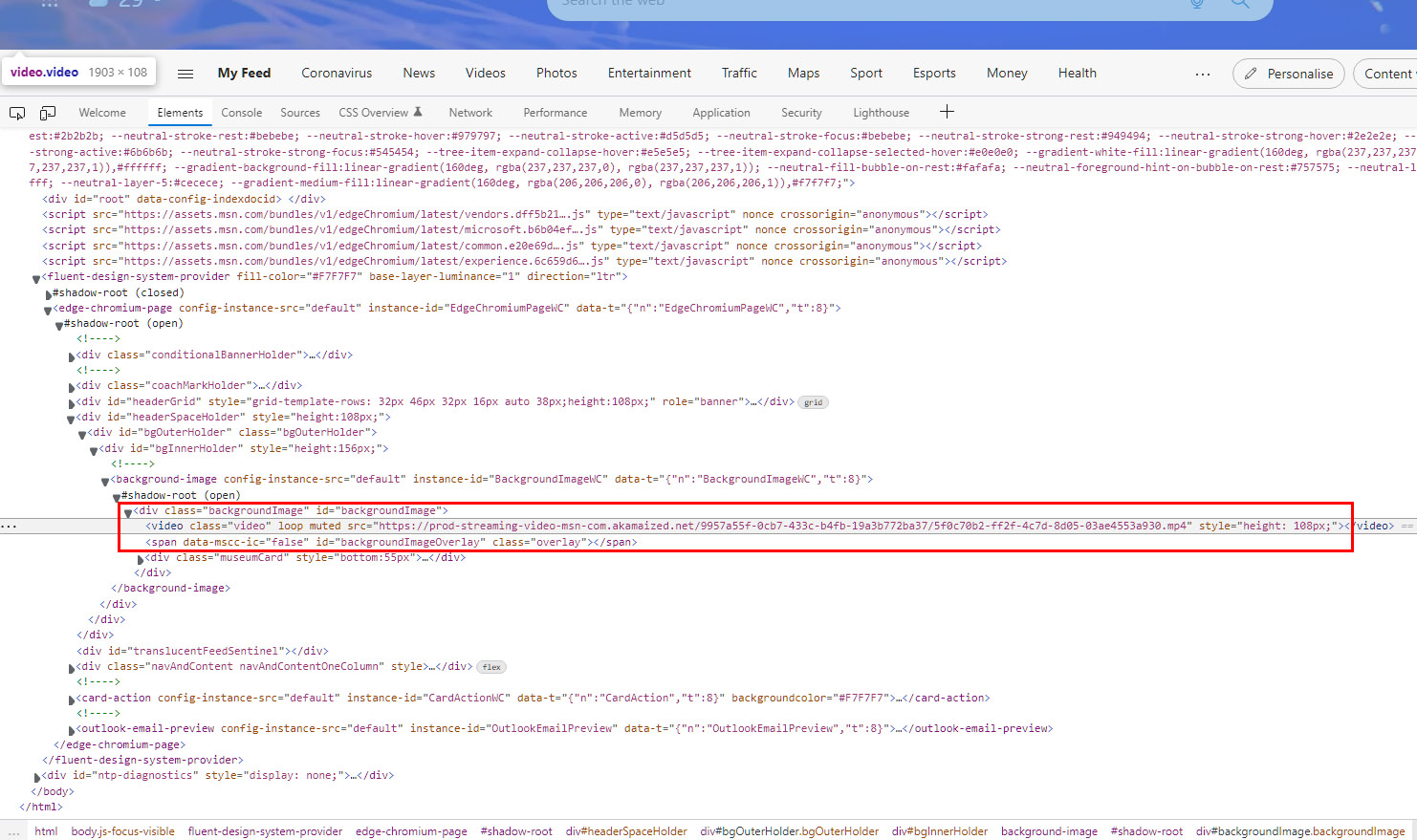Select the Elements tab
This screenshot has width=1417, height=840.
[x=180, y=113]
